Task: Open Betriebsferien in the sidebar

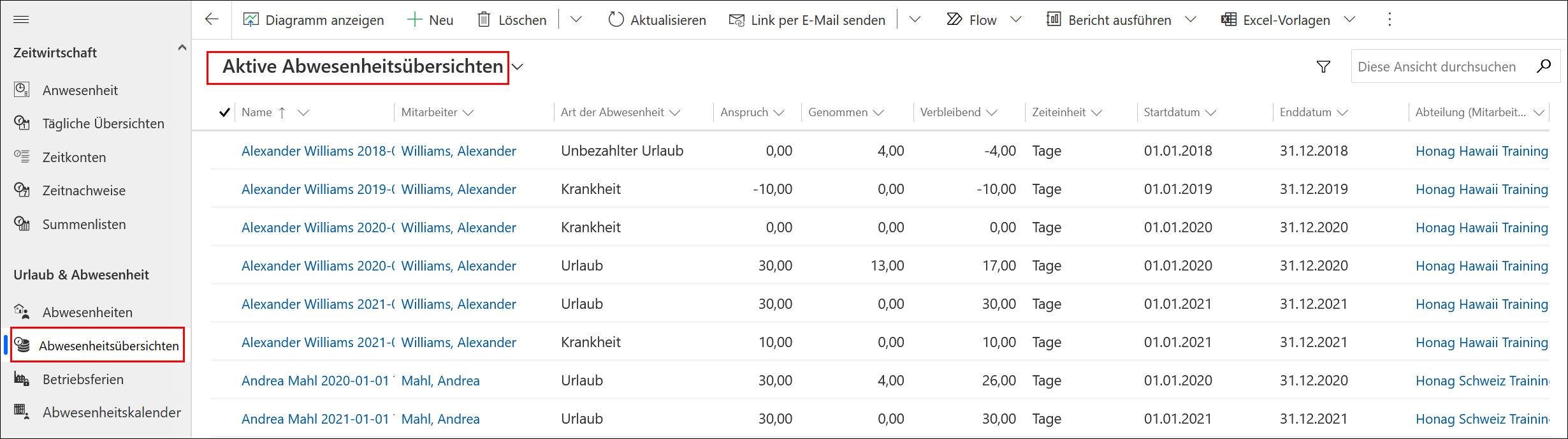Action: click(83, 380)
